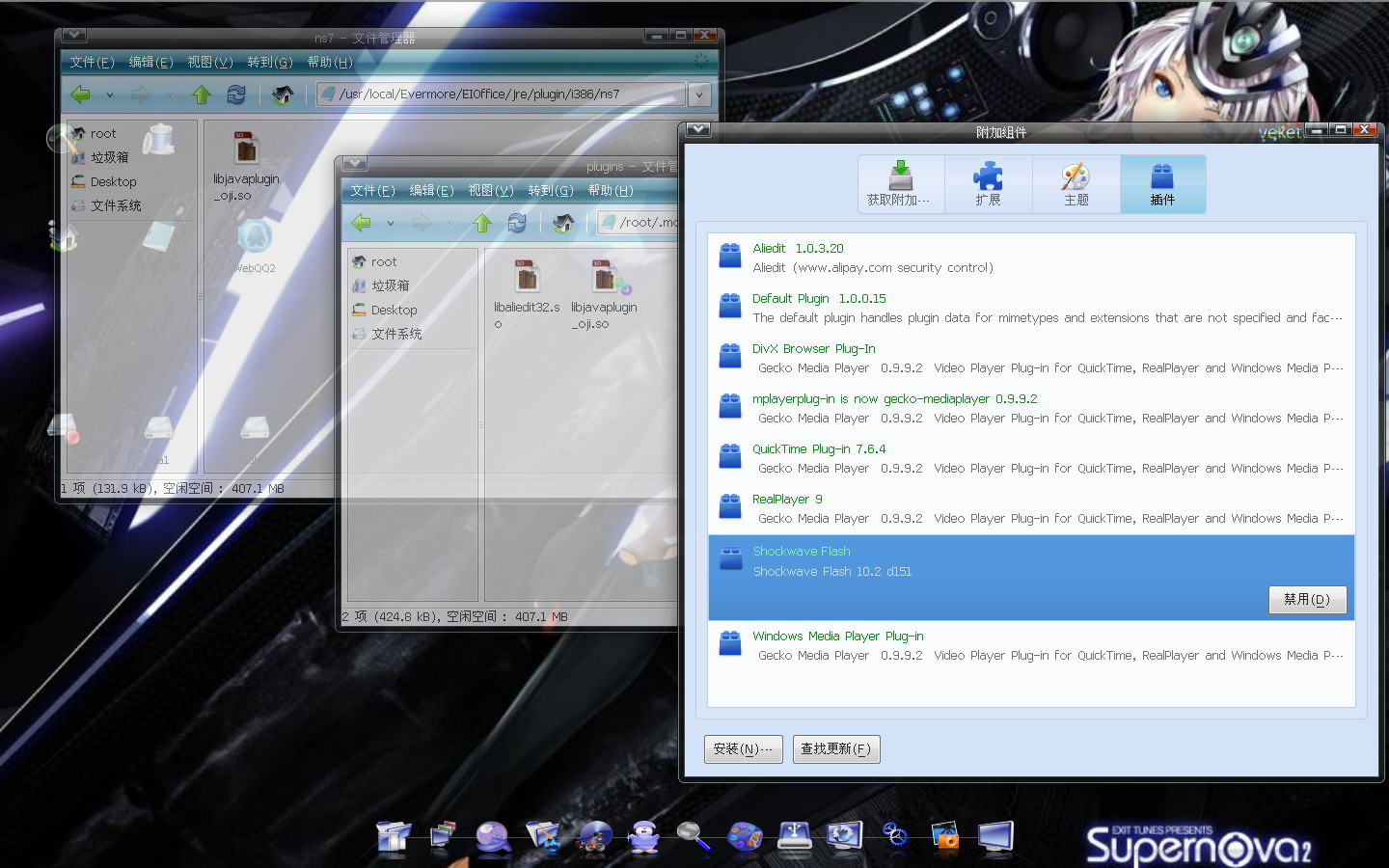Launch the magnifier search dock icon
The width and height of the screenshot is (1389, 868).
tap(694, 836)
